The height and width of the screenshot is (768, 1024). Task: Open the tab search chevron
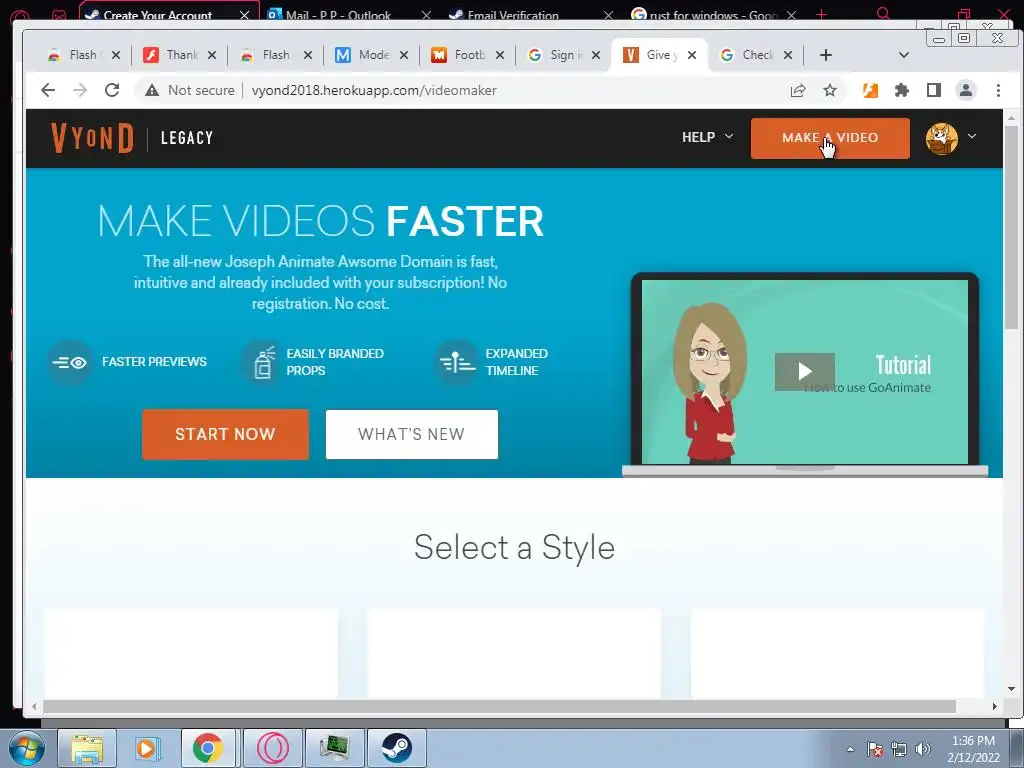[x=904, y=55]
